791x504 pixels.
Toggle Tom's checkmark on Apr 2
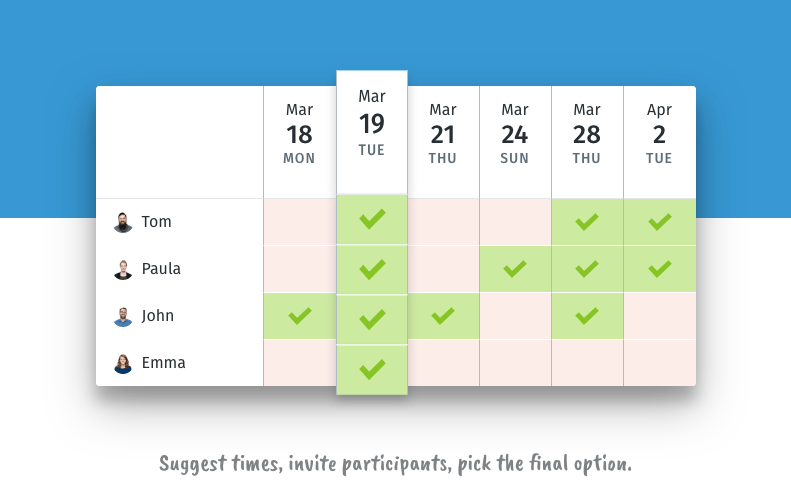(660, 222)
